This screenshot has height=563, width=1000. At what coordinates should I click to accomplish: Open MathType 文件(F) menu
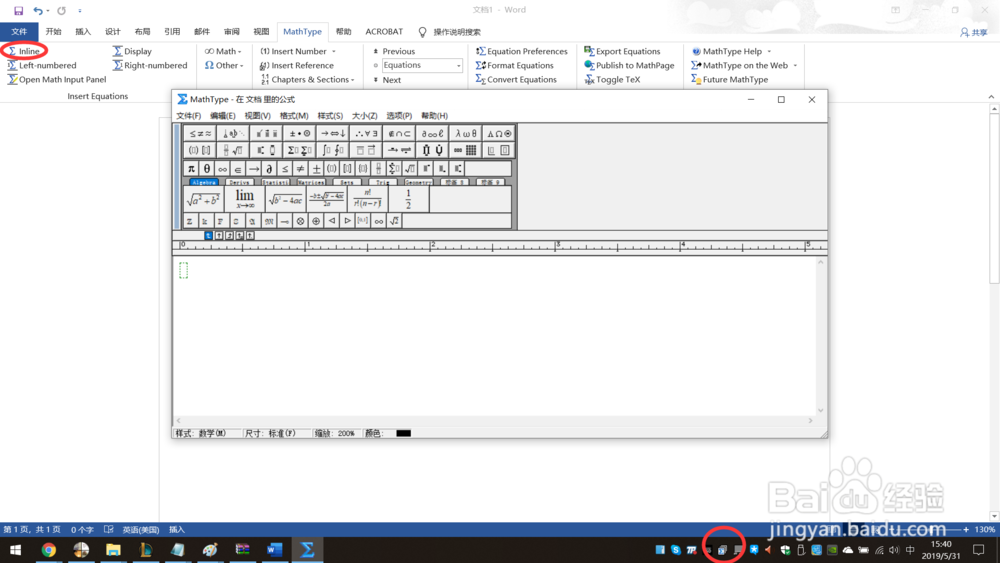click(x=188, y=115)
